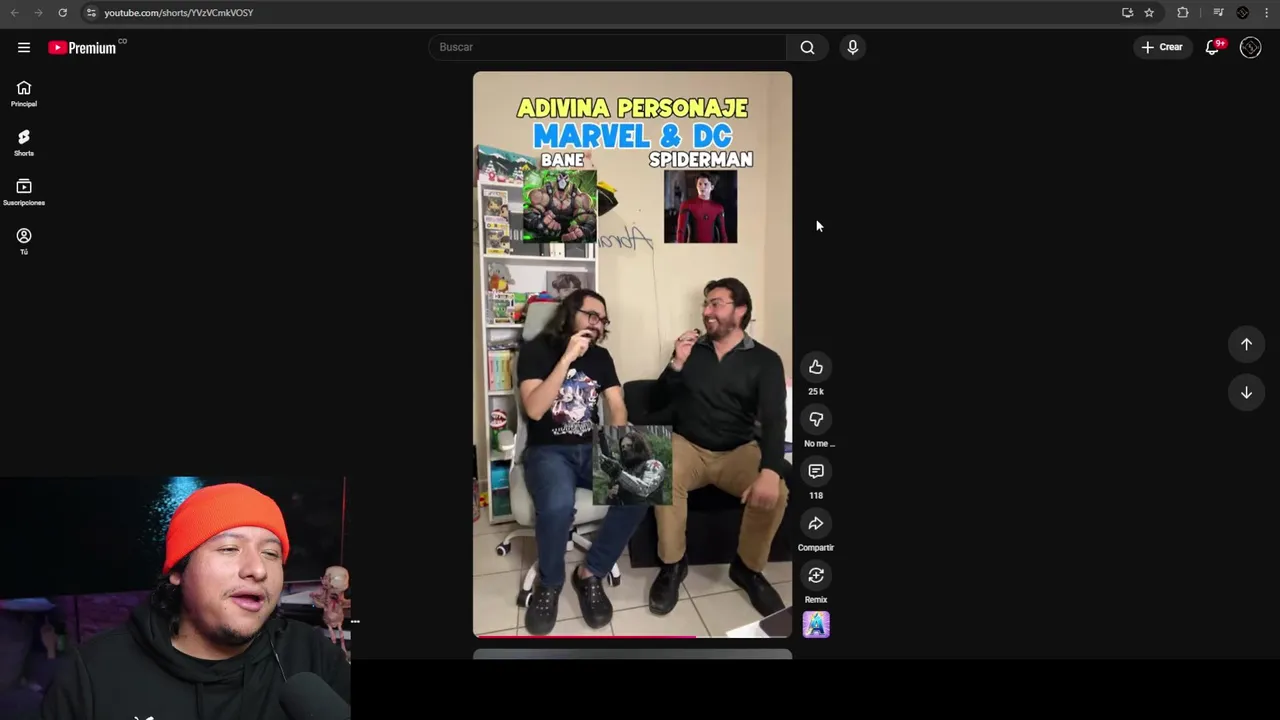
Task: Reload the browser page
Action: (62, 12)
